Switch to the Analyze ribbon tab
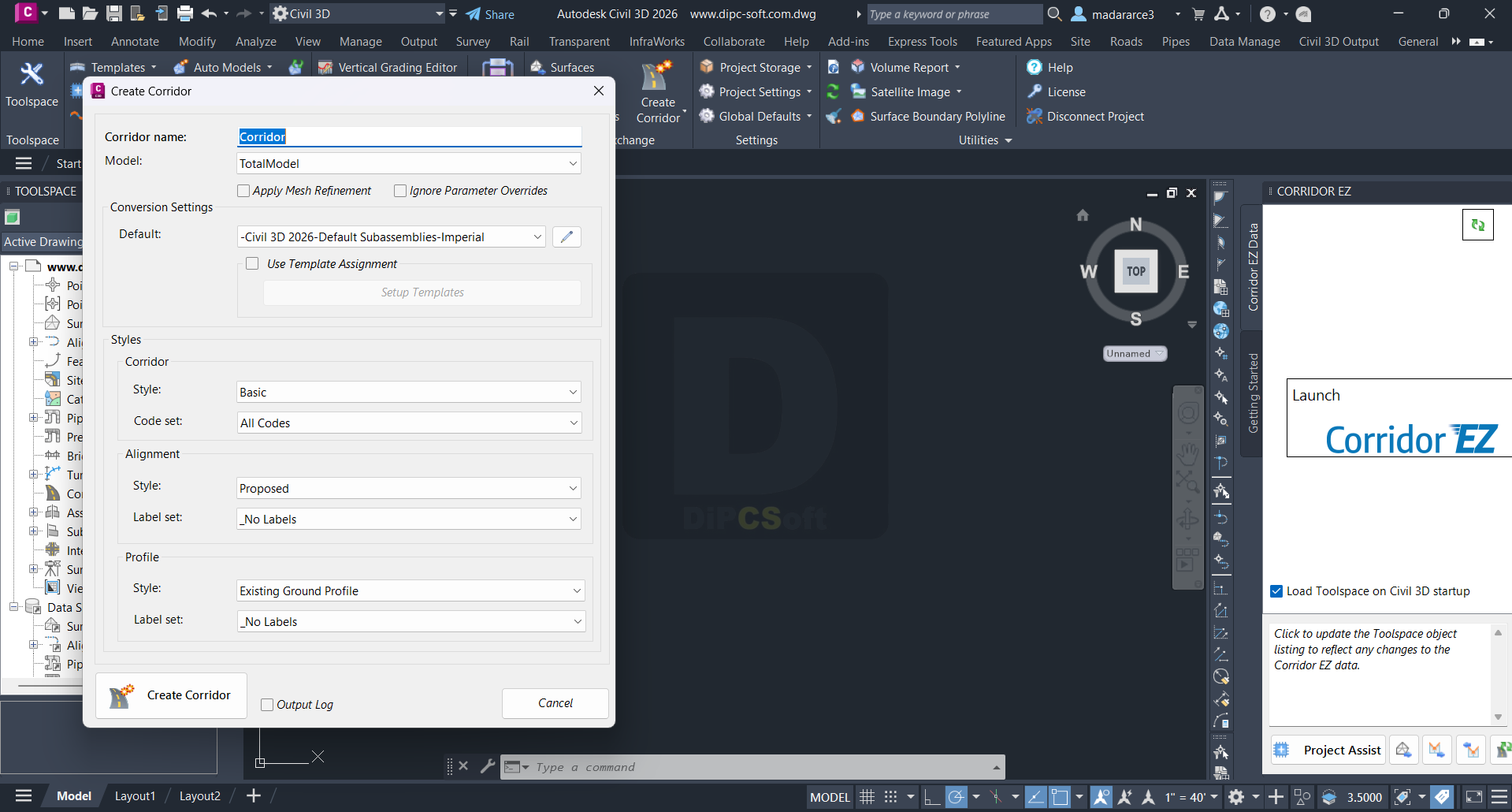Image resolution: width=1512 pixels, height=812 pixels. (256, 42)
